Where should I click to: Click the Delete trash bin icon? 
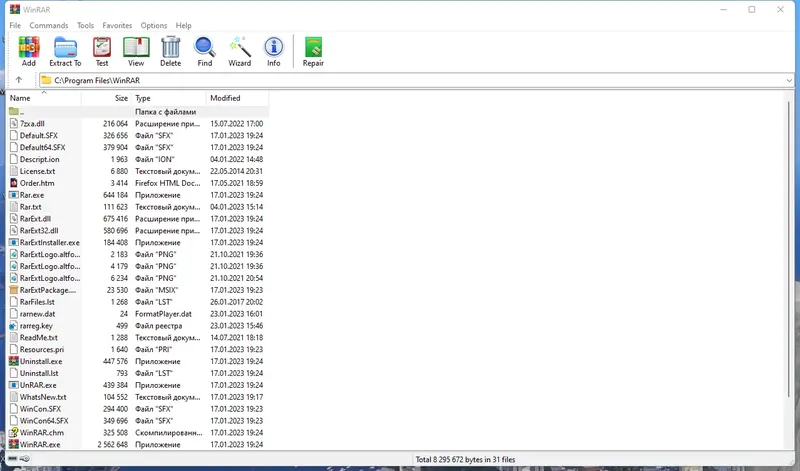(x=170, y=47)
